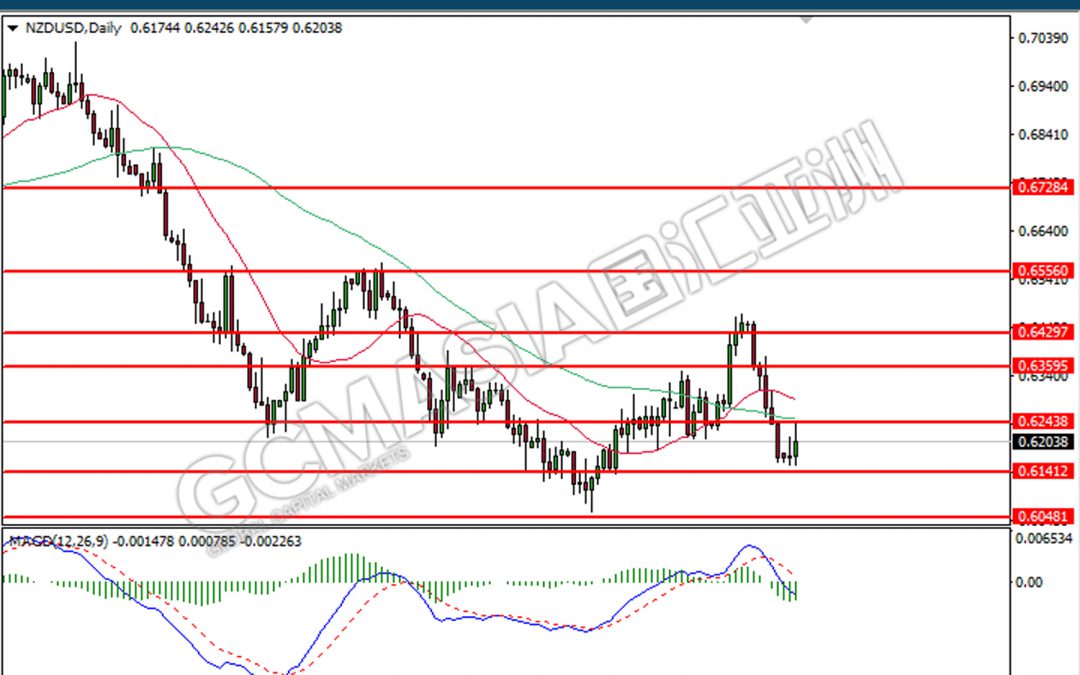The width and height of the screenshot is (1080, 675).
Task: Click the MACD zero level 0.00 label
Action: [1029, 583]
